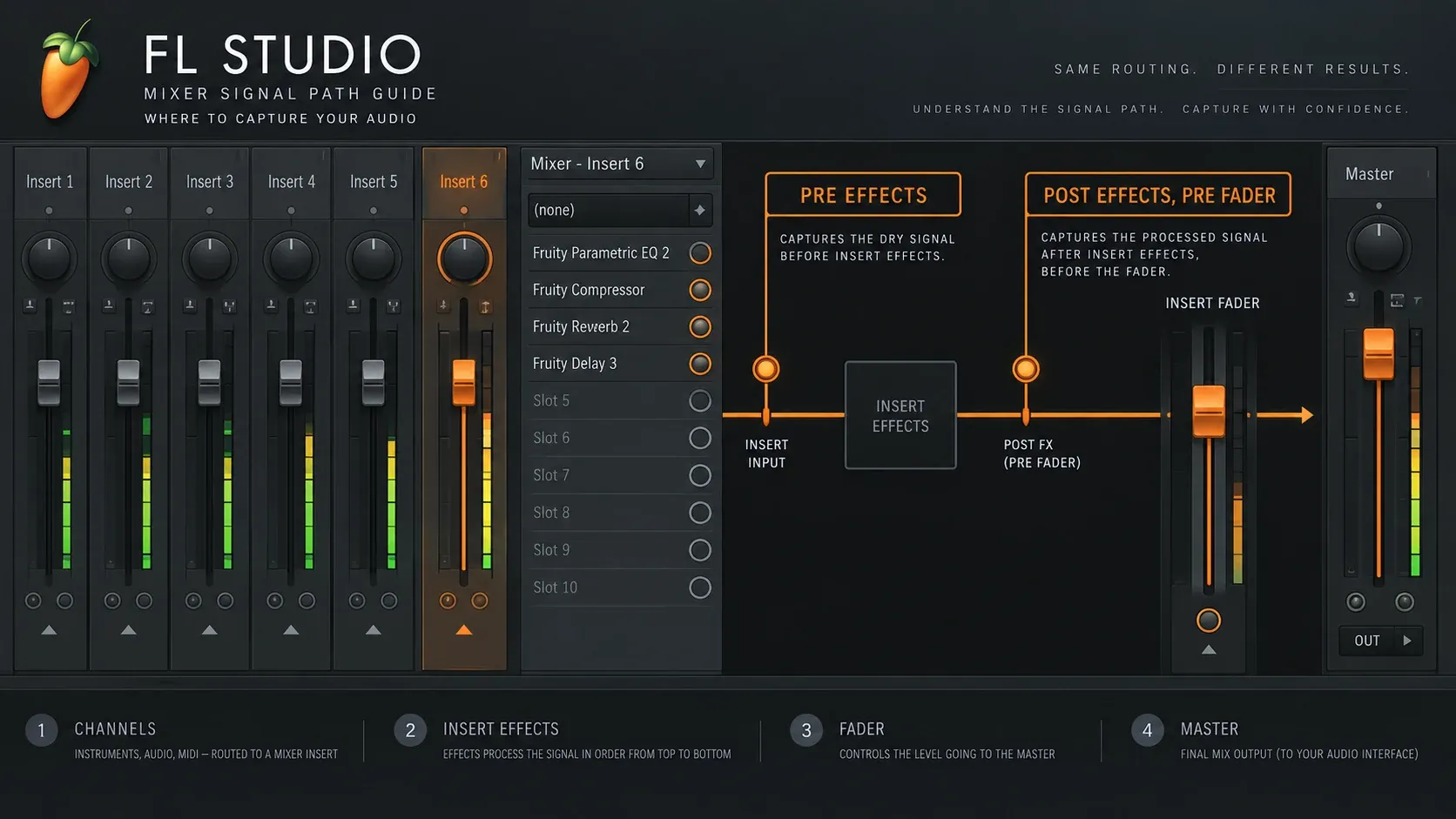Image resolution: width=1456 pixels, height=819 pixels.
Task: Select the Master track label
Action: pos(1370,174)
